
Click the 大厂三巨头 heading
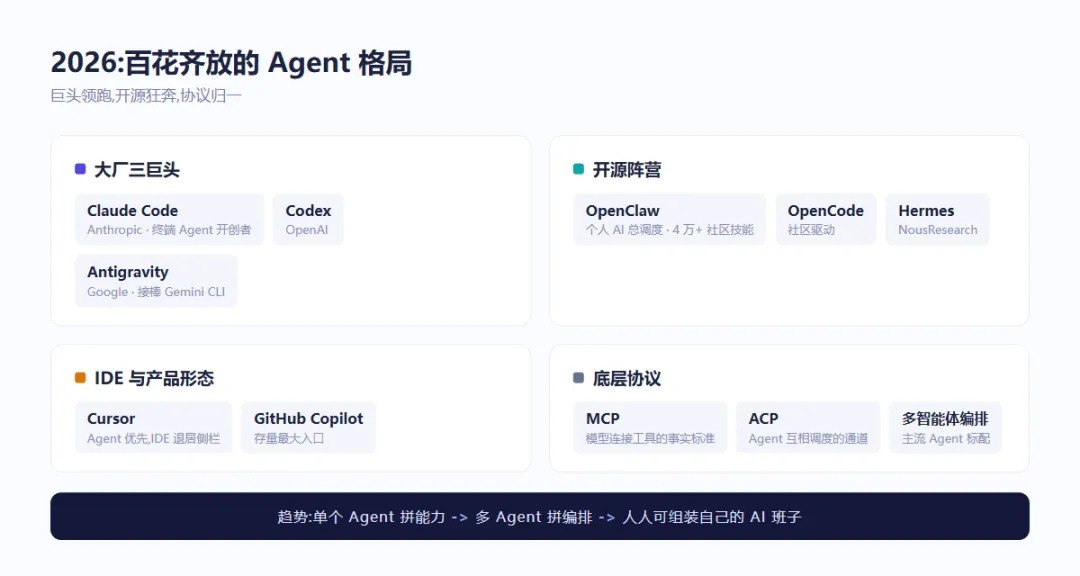[x=136, y=169]
